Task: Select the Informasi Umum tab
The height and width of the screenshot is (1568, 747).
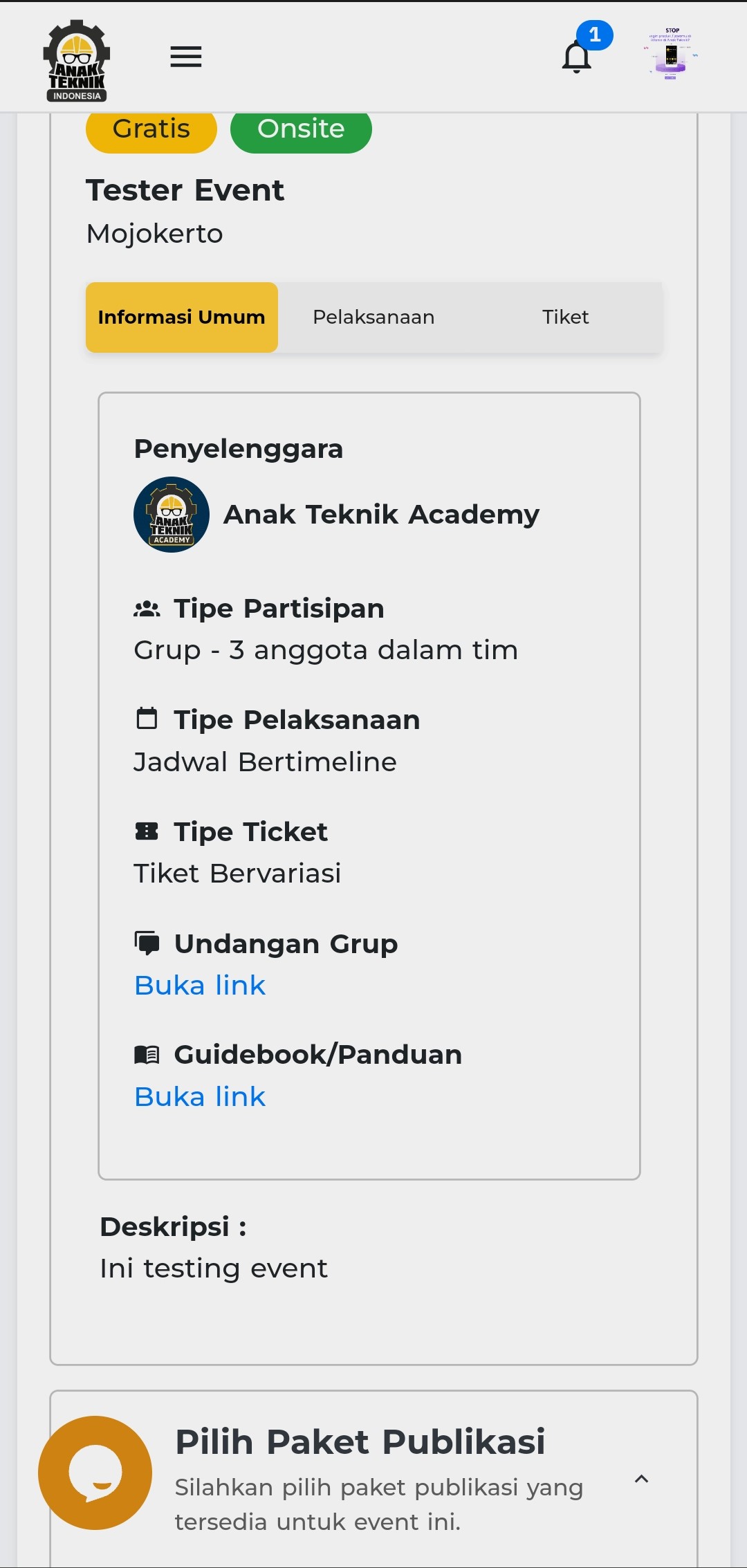Action: click(x=182, y=317)
